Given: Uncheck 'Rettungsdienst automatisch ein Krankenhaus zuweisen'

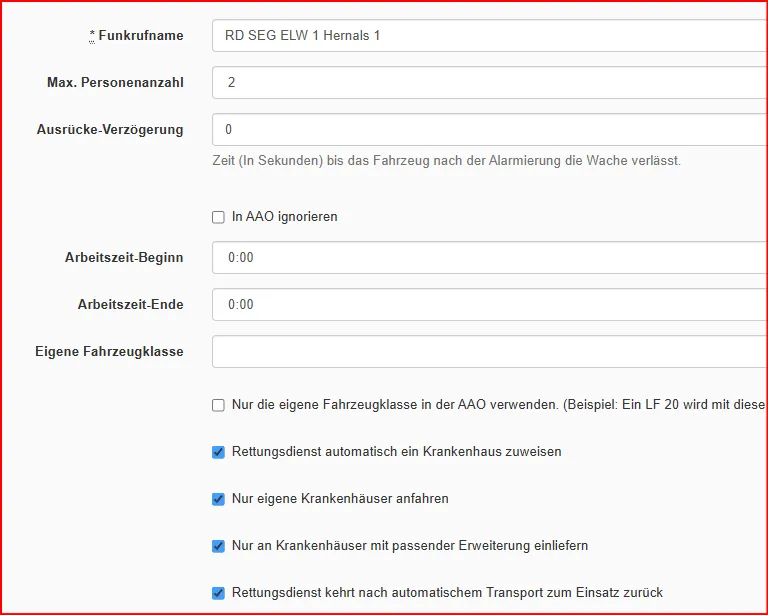Looking at the screenshot, I should point(218,452).
